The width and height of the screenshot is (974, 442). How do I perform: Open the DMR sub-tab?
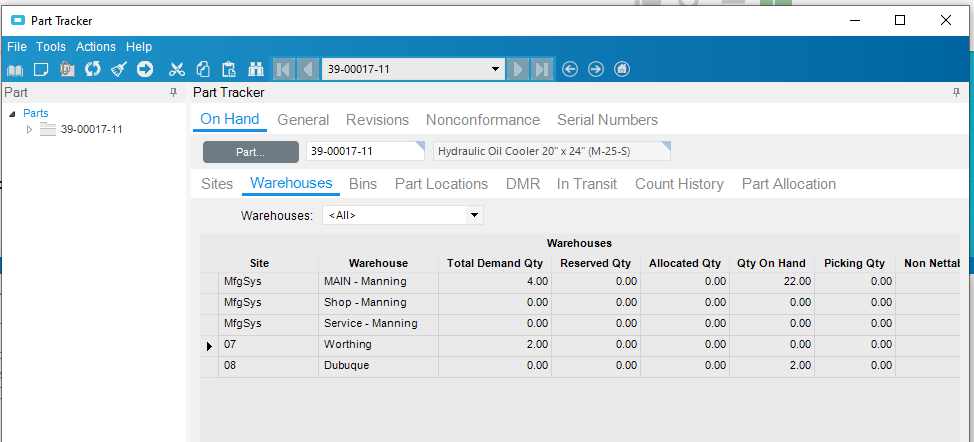pos(523,184)
